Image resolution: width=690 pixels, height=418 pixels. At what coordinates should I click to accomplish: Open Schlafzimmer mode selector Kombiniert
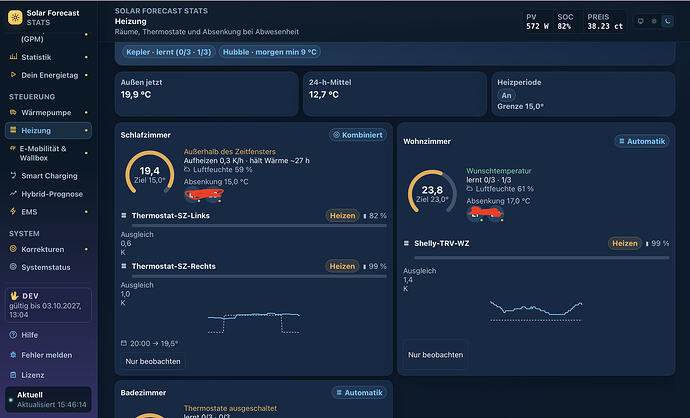[358, 135]
